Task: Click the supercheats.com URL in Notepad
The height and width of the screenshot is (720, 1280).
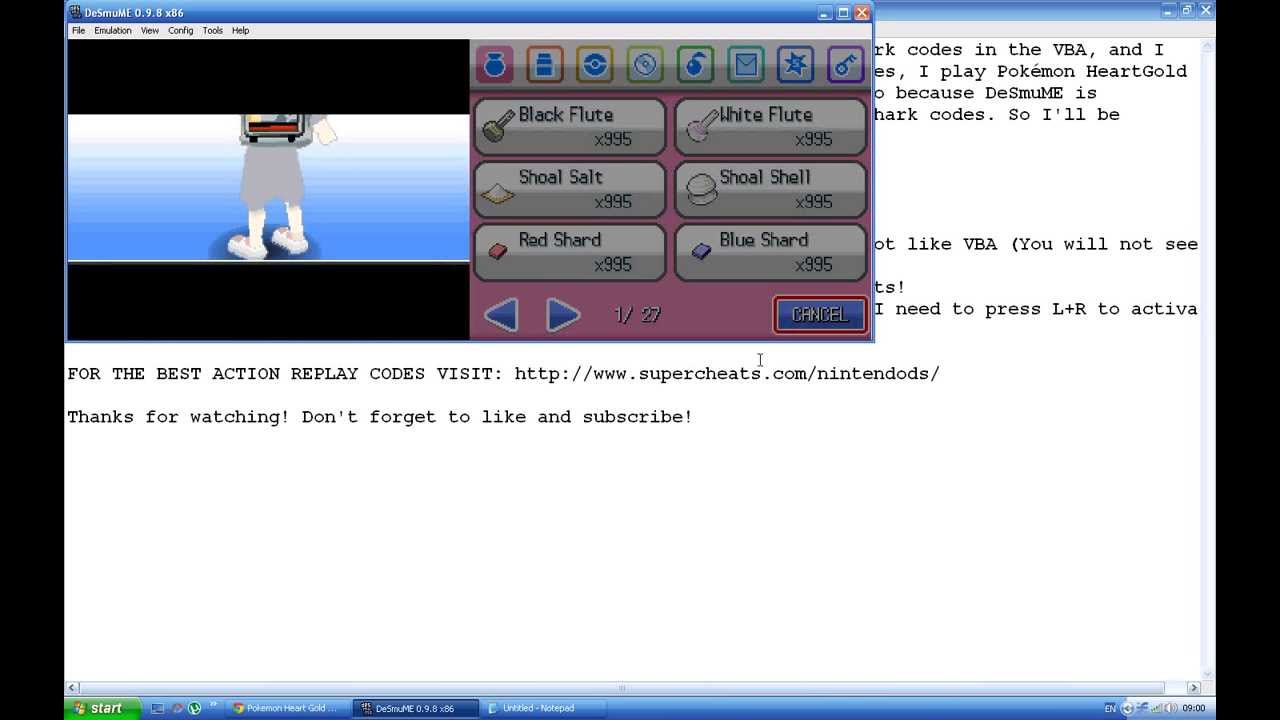Action: coord(727,373)
